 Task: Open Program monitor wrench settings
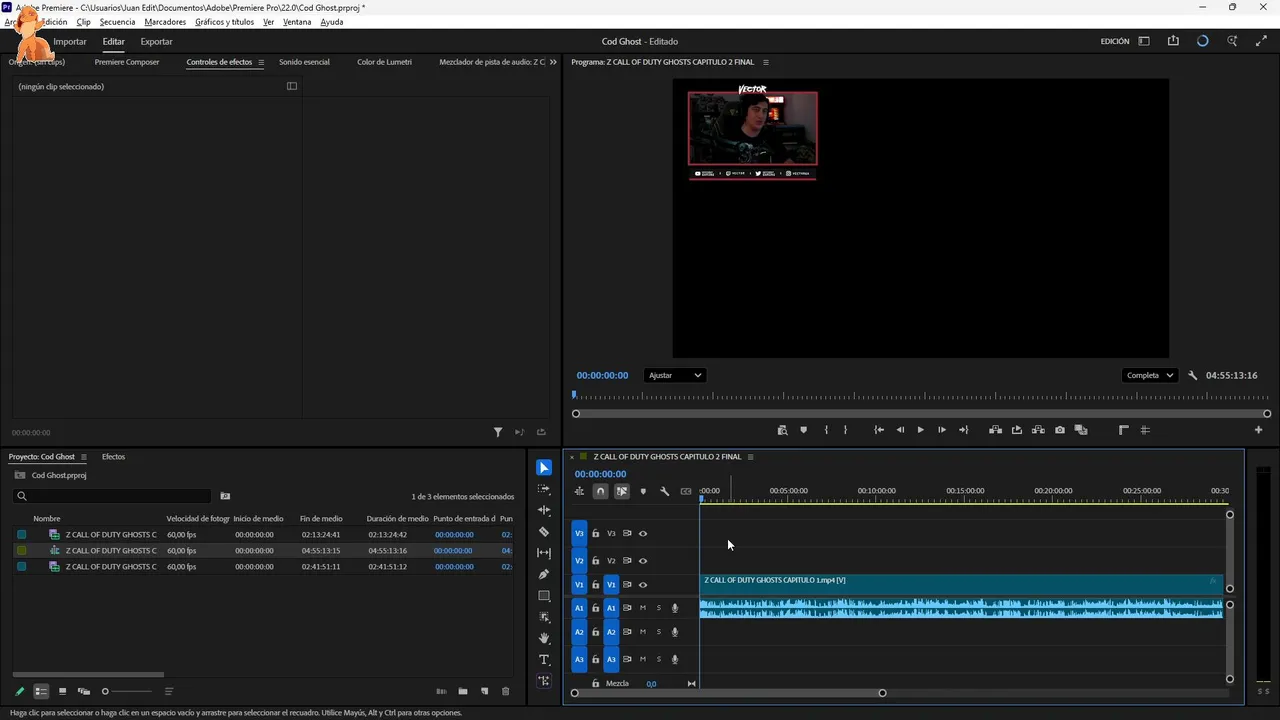tap(1192, 376)
